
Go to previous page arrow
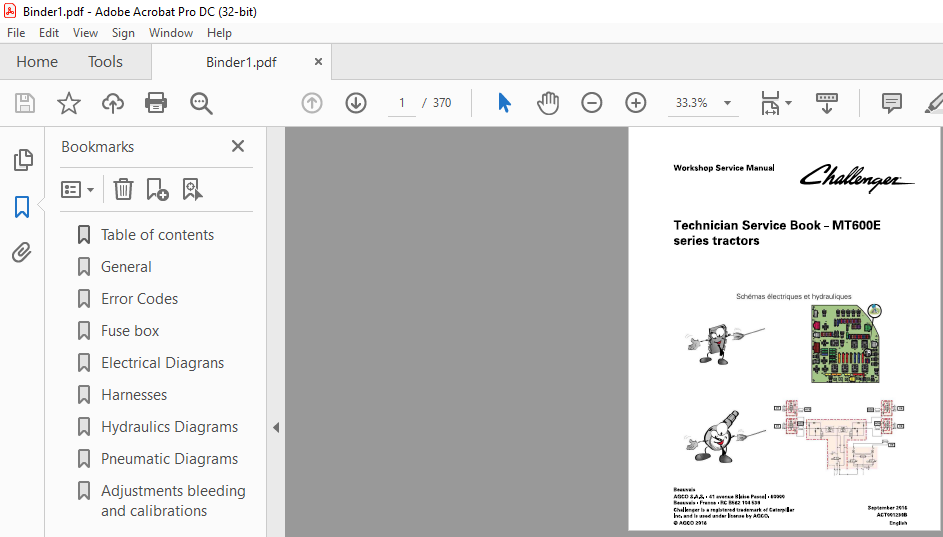(312, 103)
